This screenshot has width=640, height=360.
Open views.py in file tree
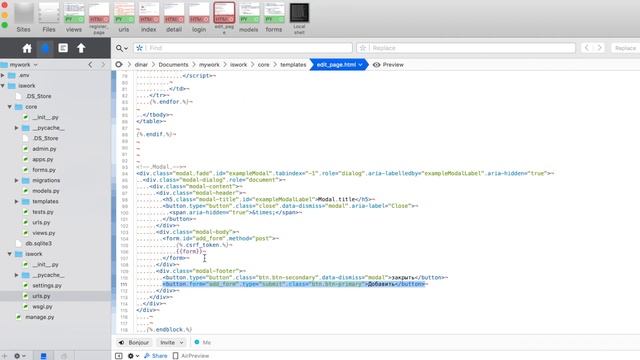tap(44, 233)
